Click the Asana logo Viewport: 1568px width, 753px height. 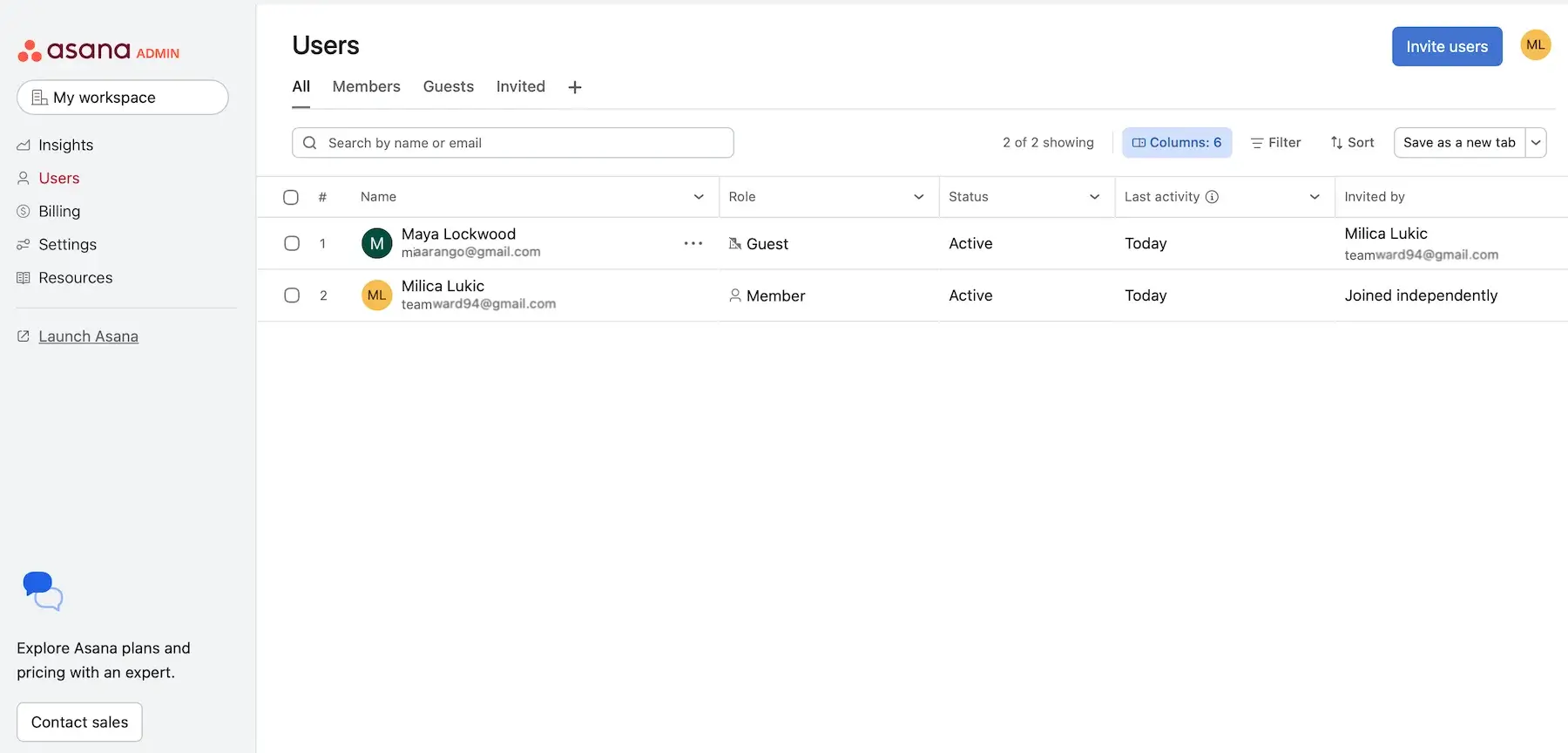(x=98, y=51)
